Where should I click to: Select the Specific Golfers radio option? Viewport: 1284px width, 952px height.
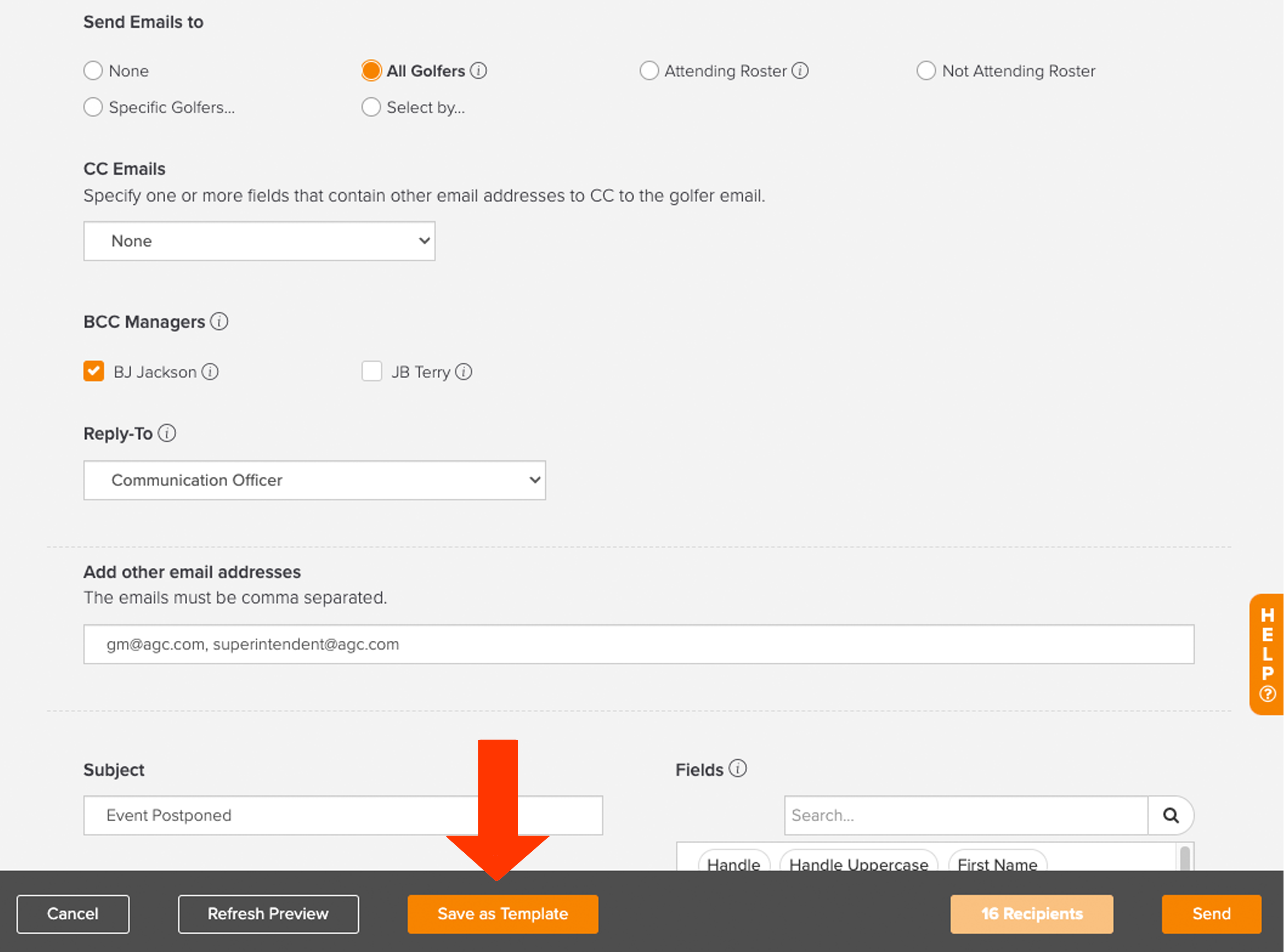[93, 107]
